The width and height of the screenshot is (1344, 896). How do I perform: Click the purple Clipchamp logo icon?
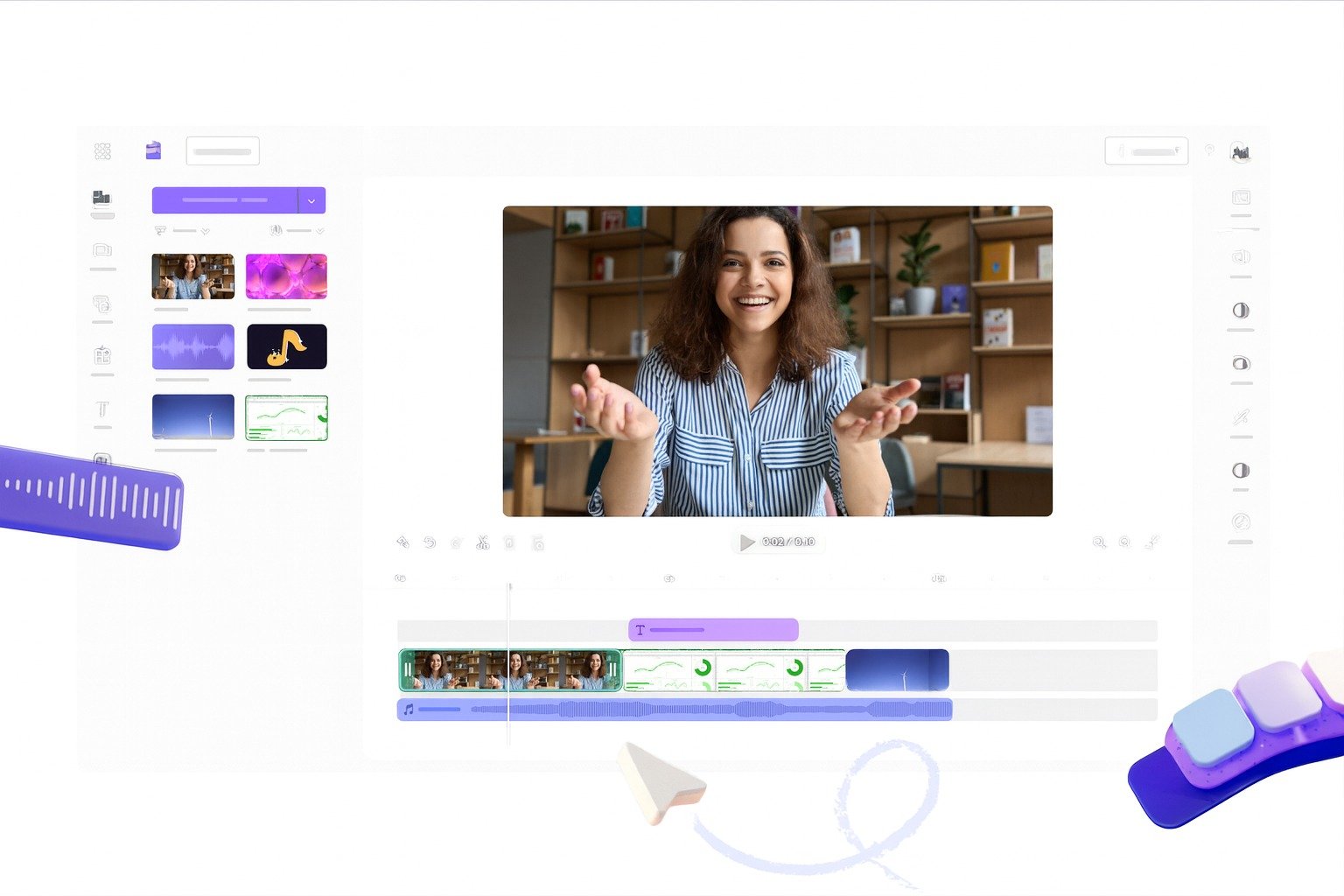pos(153,150)
